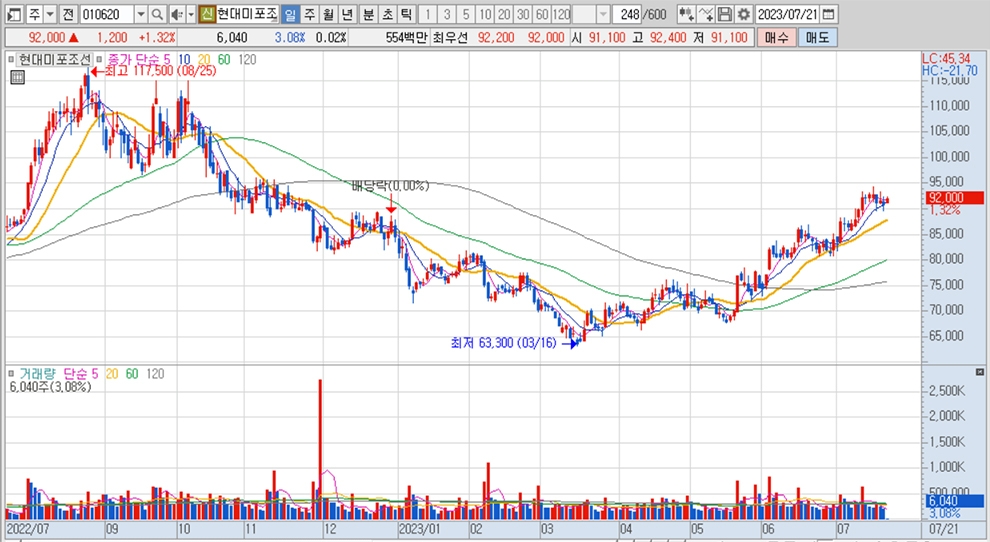Click the add candlestick indicator icon
Image resolution: width=990 pixels, height=542 pixels.
pyautogui.click(x=686, y=14)
